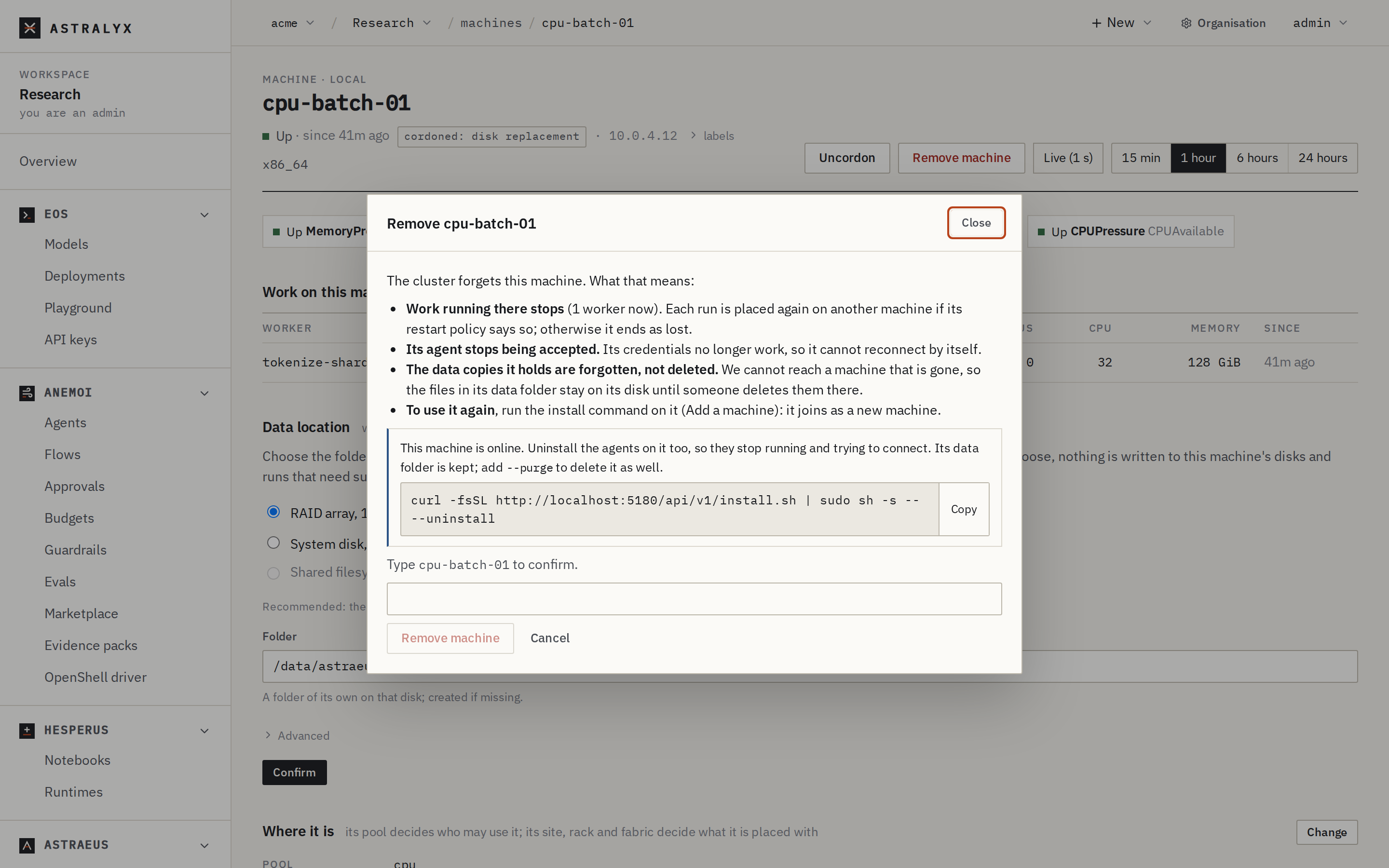This screenshot has width=1389, height=868.
Task: Expand the Advanced section
Action: (297, 735)
